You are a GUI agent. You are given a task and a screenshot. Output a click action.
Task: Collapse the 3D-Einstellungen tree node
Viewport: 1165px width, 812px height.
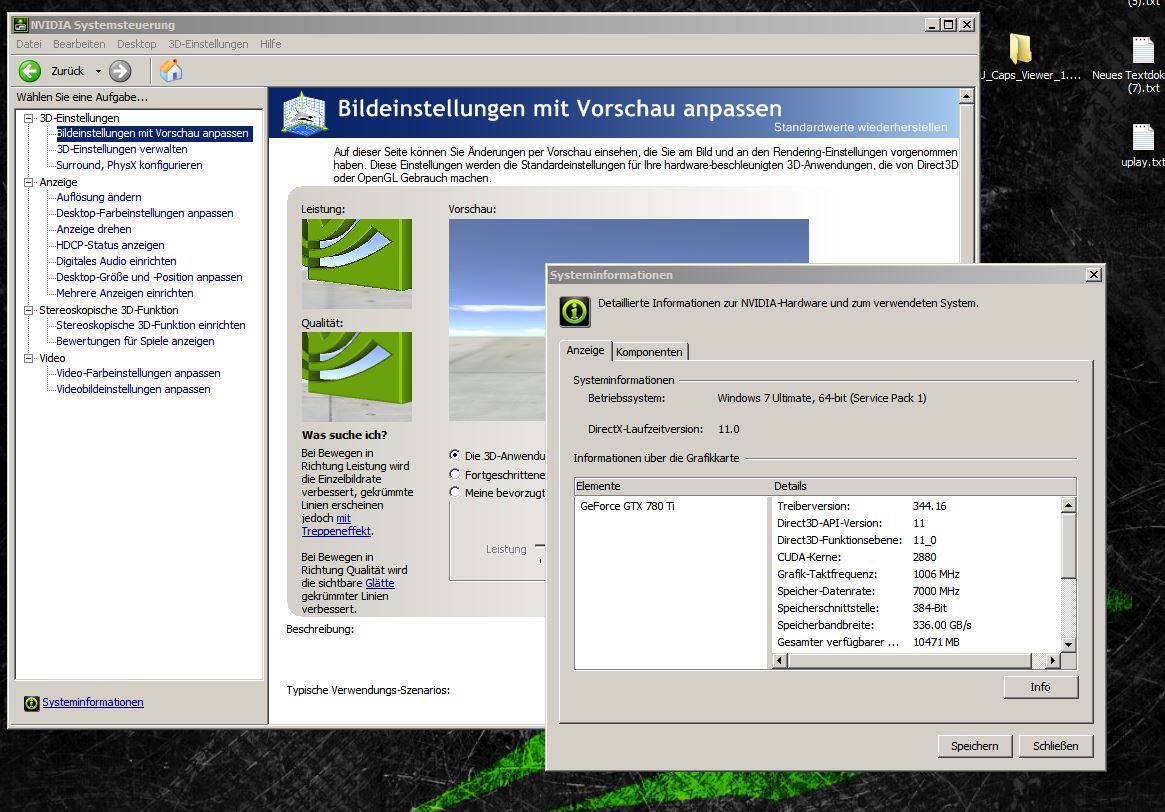coord(29,118)
